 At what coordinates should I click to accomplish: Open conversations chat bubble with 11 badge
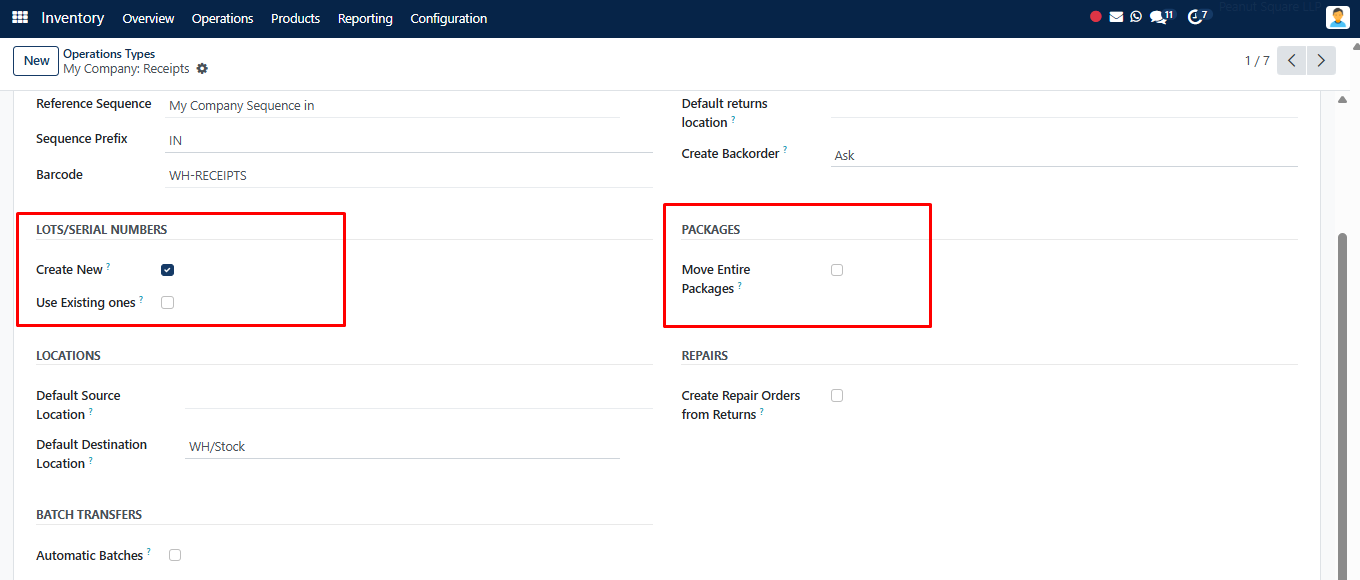(1161, 17)
